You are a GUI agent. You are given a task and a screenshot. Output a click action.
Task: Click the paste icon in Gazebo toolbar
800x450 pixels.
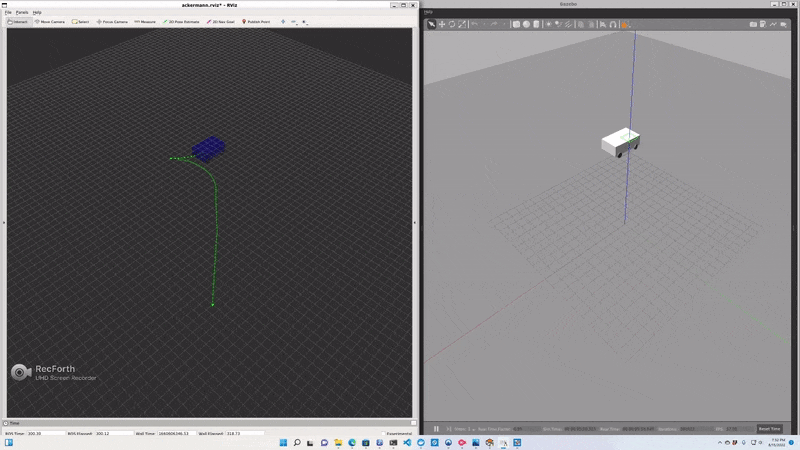(x=591, y=24)
